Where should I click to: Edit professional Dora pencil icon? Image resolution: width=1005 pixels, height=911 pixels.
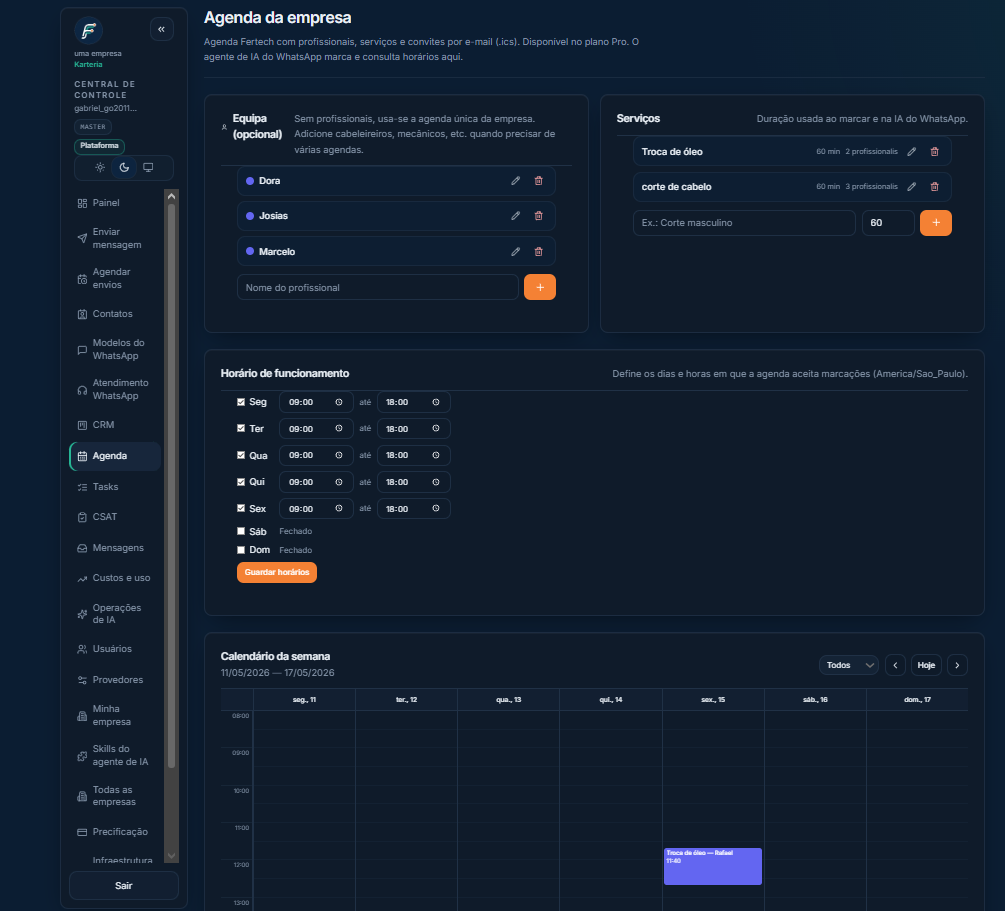[x=515, y=181]
